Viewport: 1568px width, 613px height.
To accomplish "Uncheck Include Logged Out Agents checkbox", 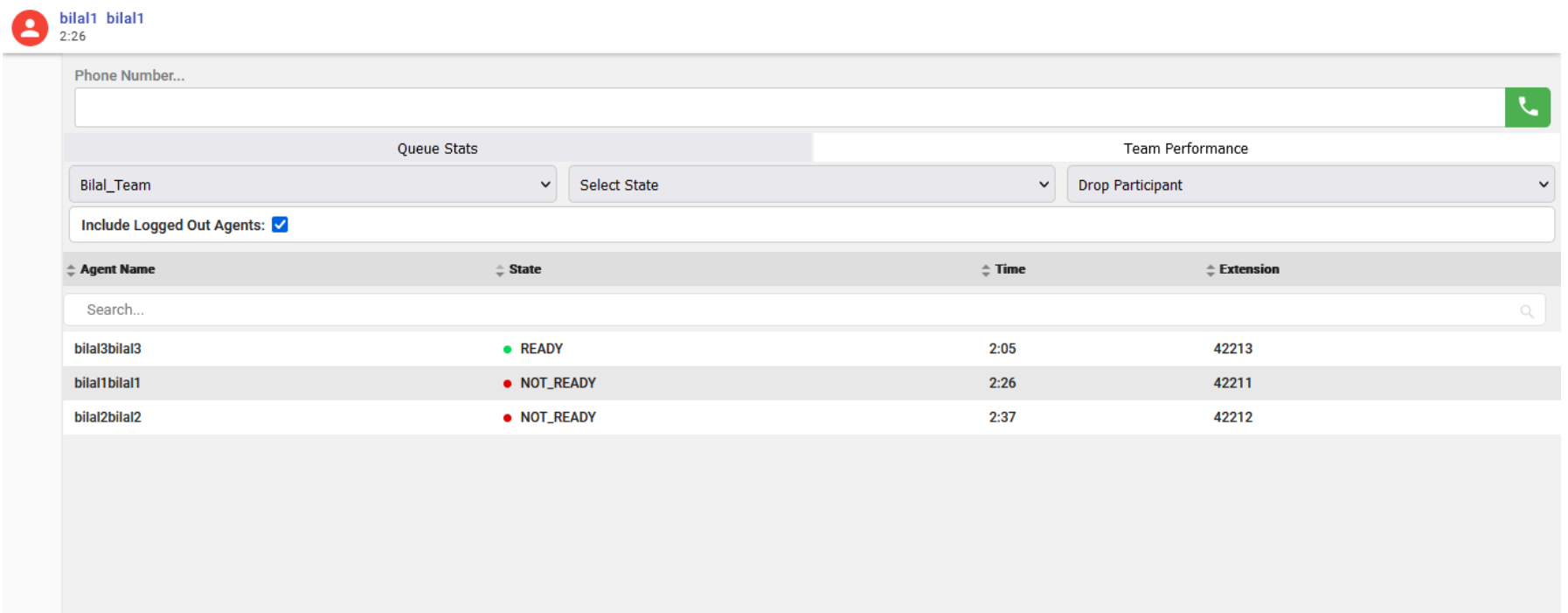I will click(x=280, y=225).
